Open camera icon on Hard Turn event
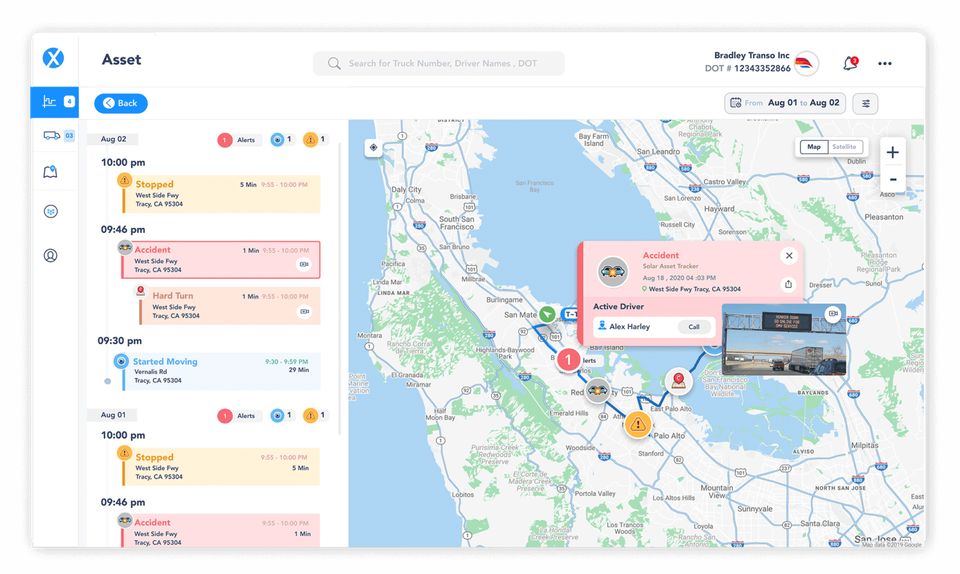 [x=304, y=311]
